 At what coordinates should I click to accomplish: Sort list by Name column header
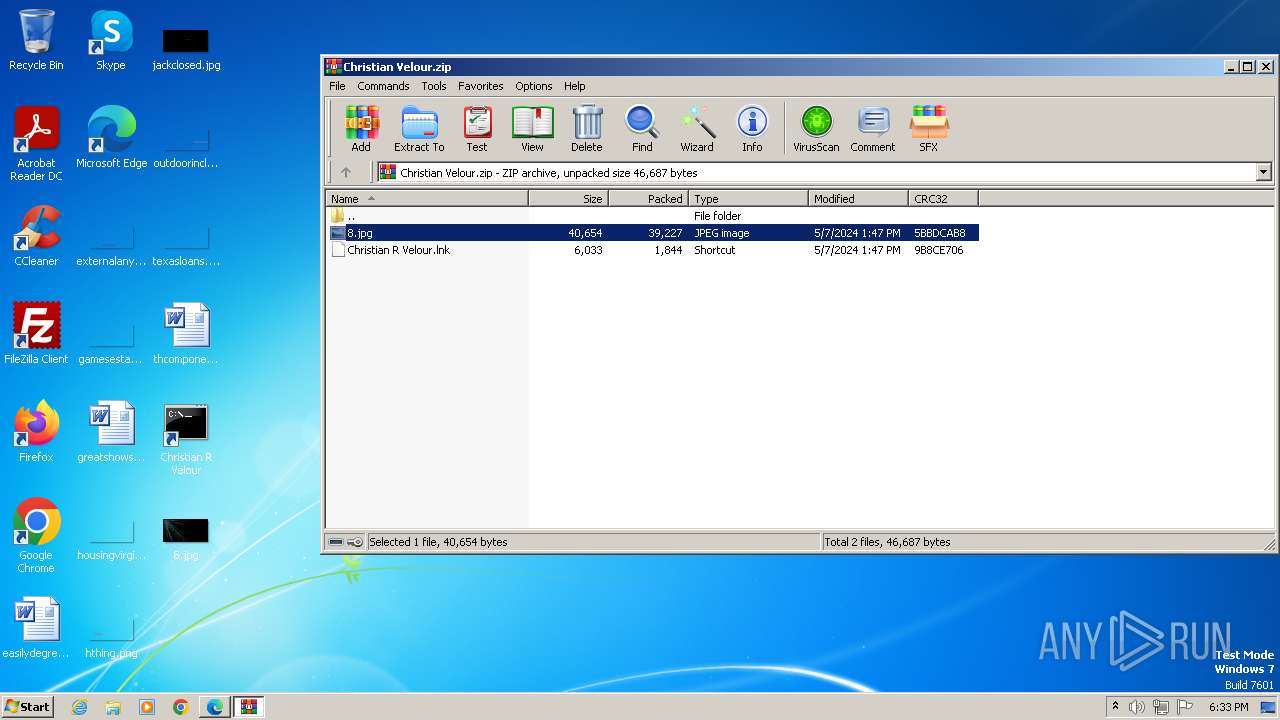click(x=427, y=199)
